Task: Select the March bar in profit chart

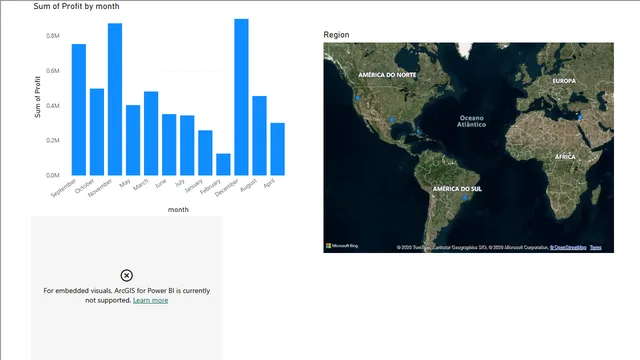Action: [151, 133]
